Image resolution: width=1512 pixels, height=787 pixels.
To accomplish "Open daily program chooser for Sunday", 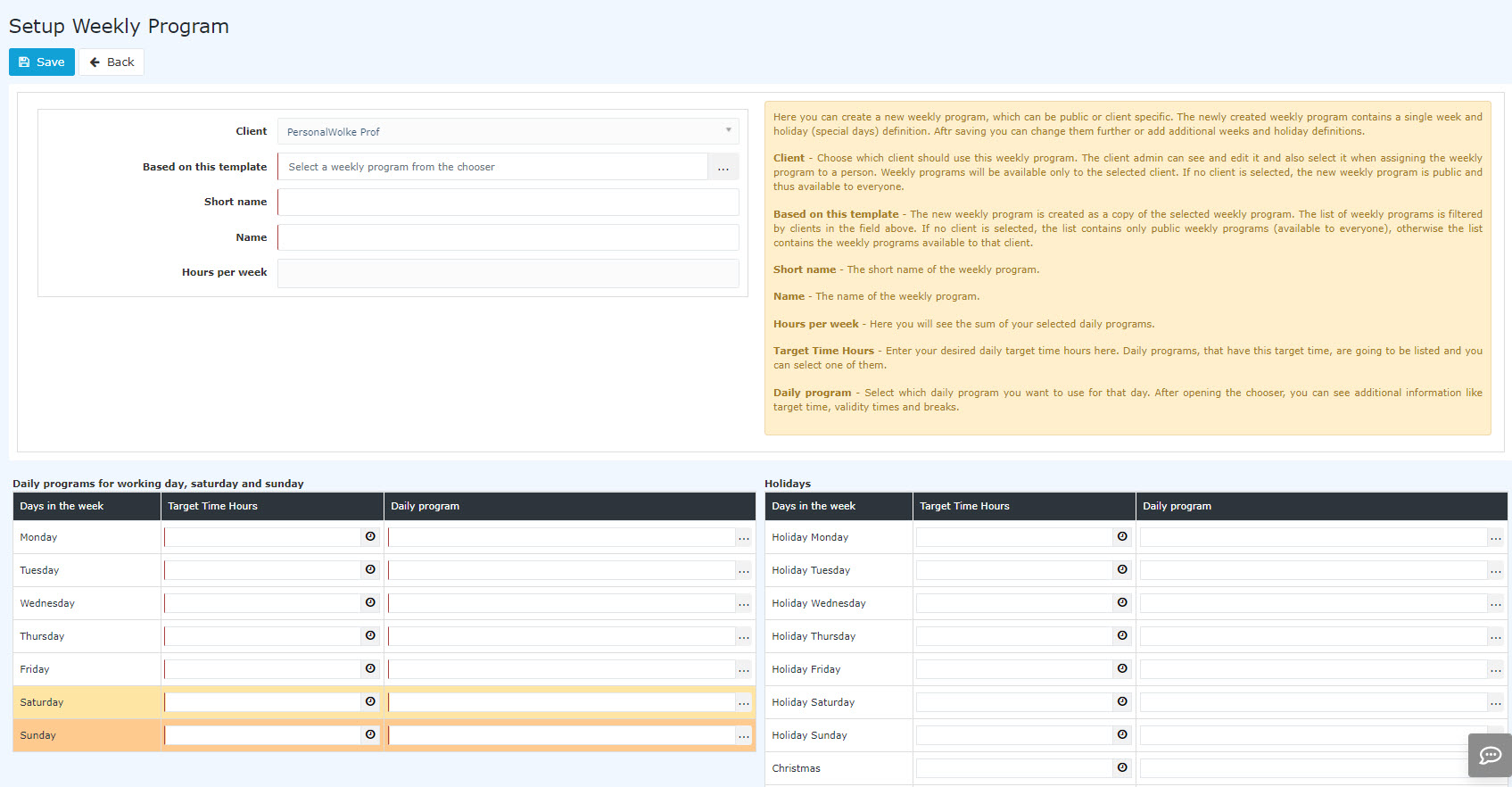I will click(744, 735).
